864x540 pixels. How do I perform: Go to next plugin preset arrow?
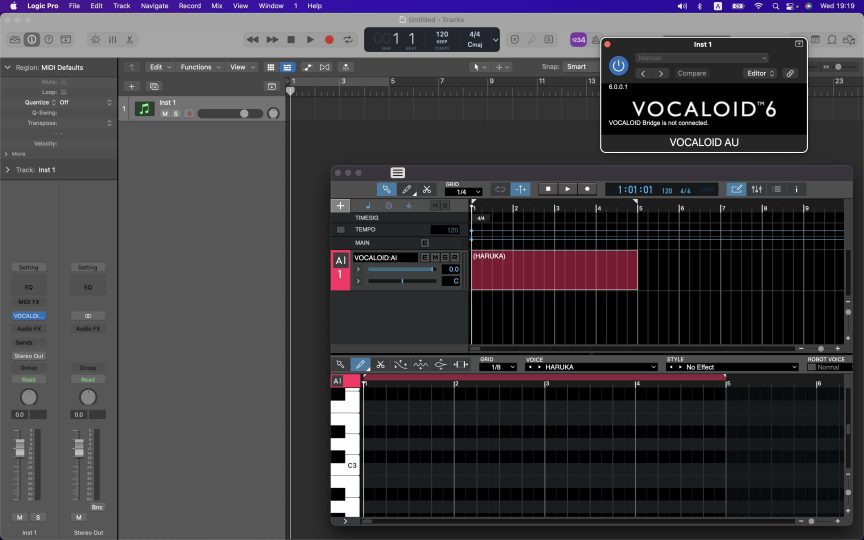[661, 73]
